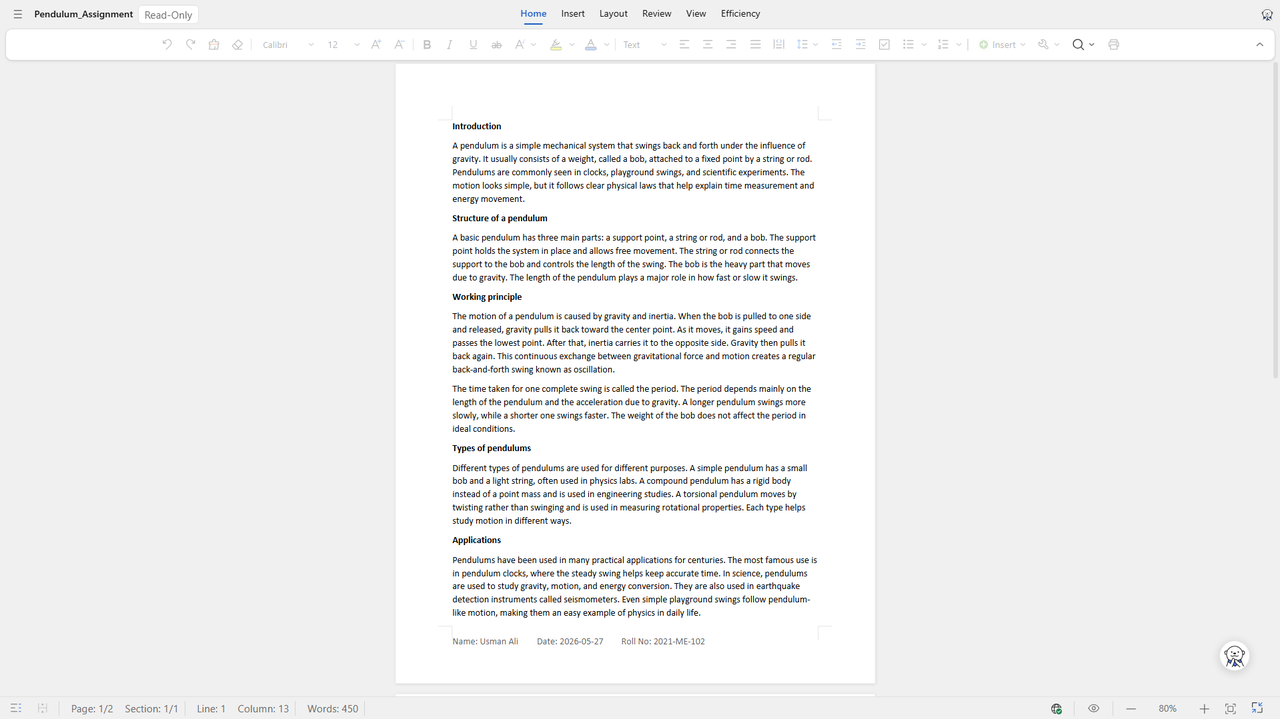This screenshot has height=719, width=1280.
Task: Toggle the eye reading mode
Action: (x=1094, y=709)
